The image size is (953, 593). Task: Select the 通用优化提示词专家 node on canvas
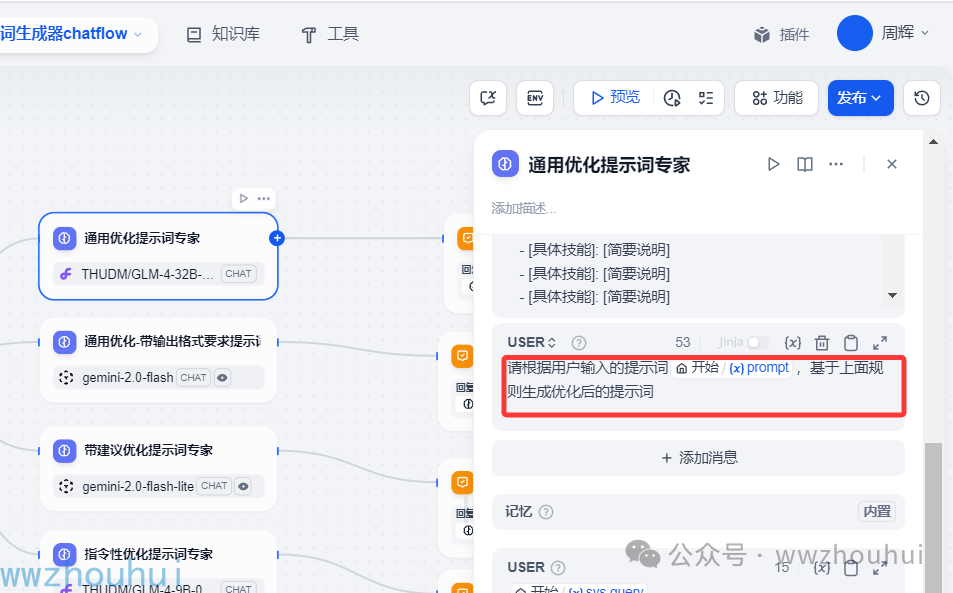point(158,256)
